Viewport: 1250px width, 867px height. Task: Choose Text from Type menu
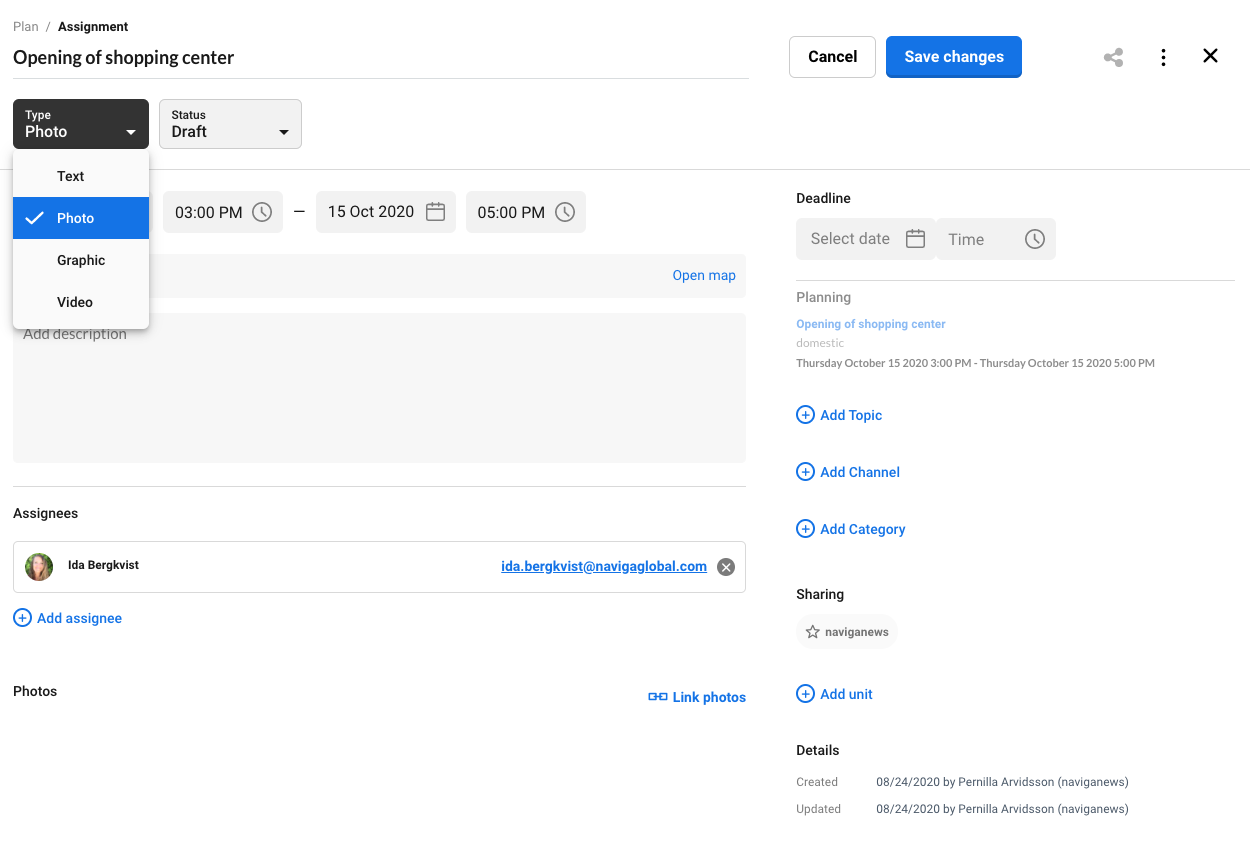[x=71, y=176]
